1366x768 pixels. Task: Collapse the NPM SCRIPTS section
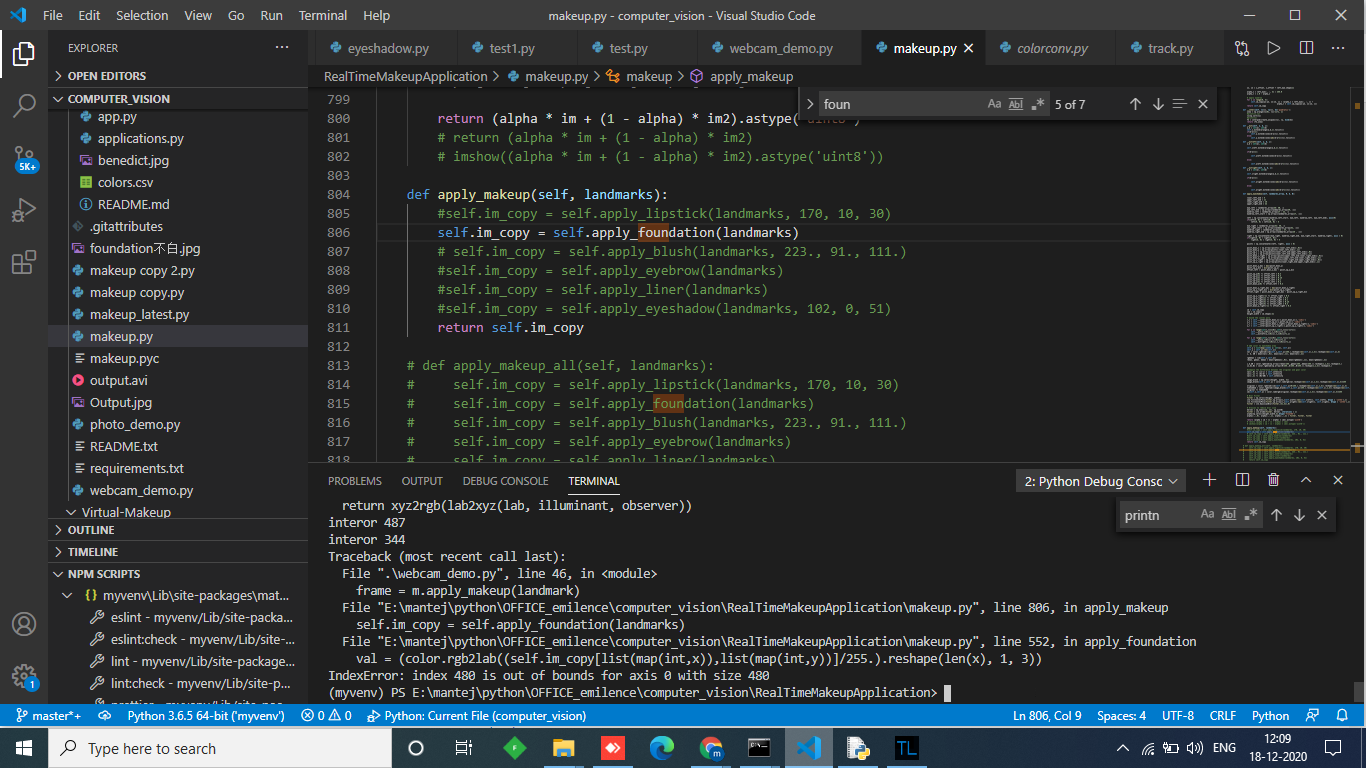(x=178, y=574)
